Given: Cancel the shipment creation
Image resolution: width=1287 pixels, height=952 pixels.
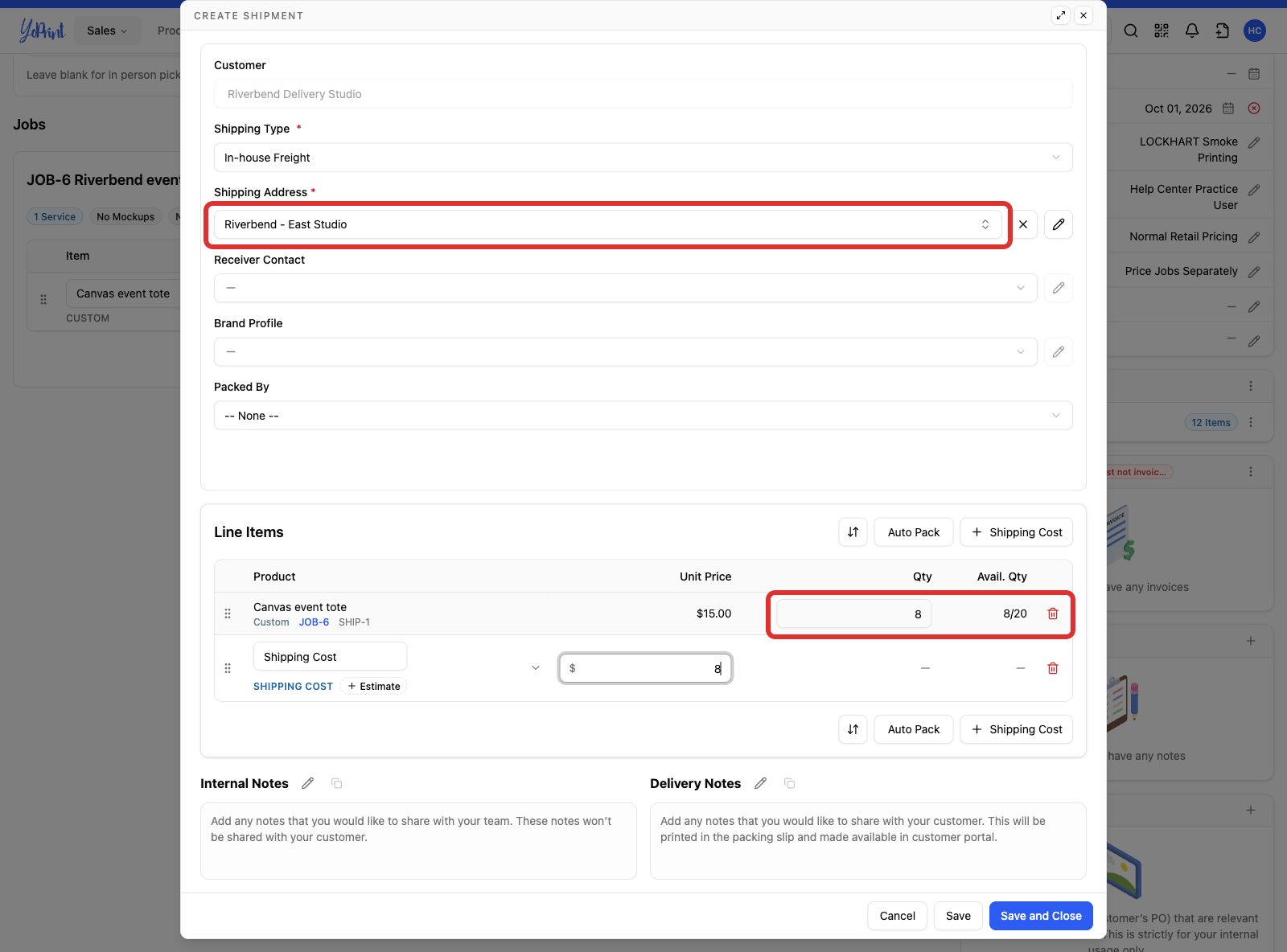Looking at the screenshot, I should click(897, 916).
